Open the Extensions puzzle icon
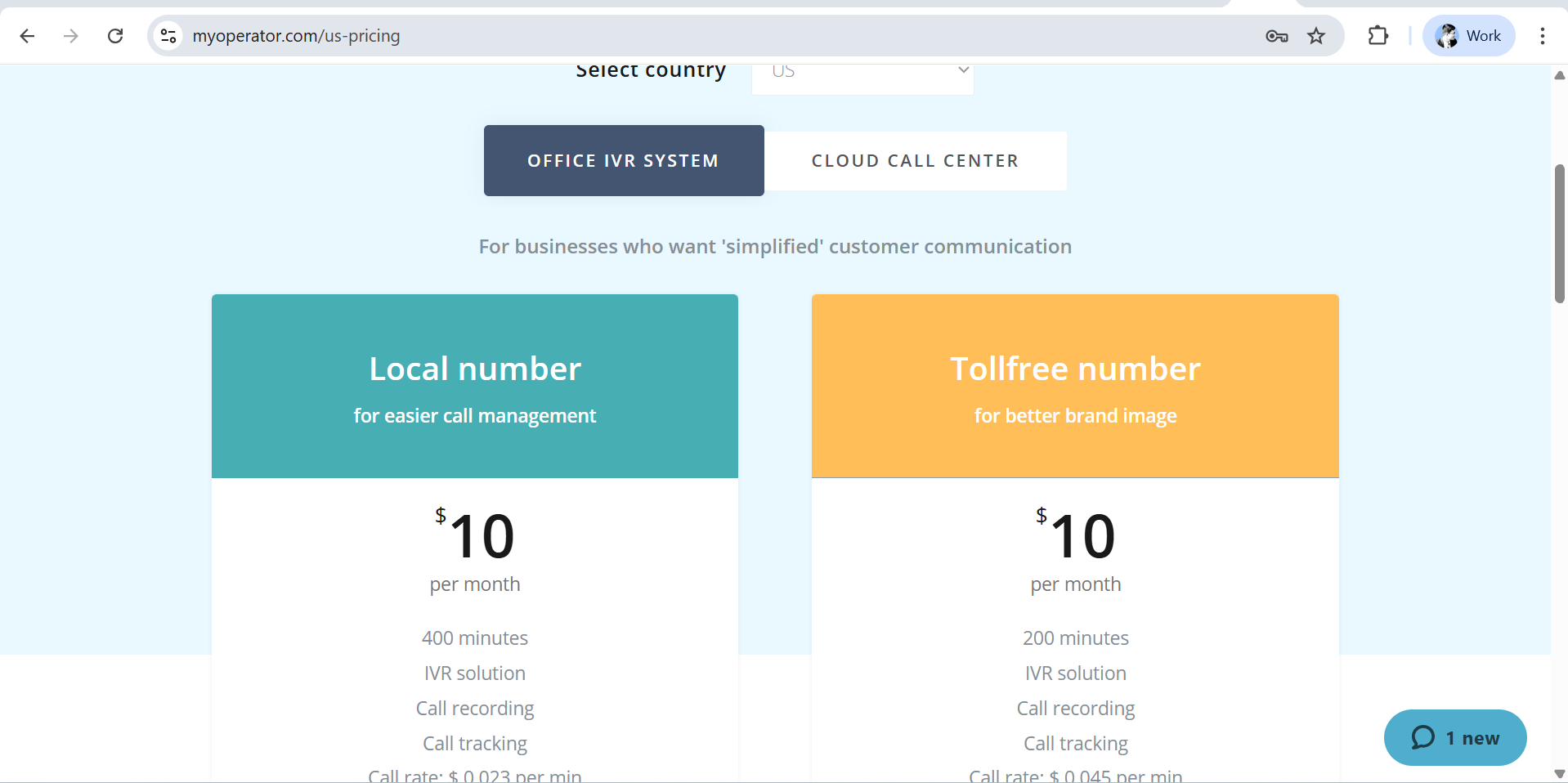The width and height of the screenshot is (1568, 783). pyautogui.click(x=1378, y=36)
